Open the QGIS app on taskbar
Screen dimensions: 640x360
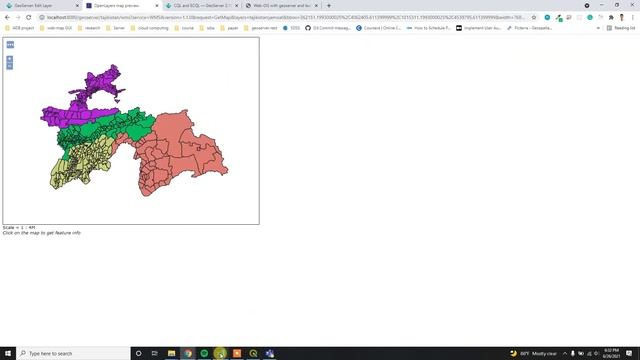(x=253, y=353)
